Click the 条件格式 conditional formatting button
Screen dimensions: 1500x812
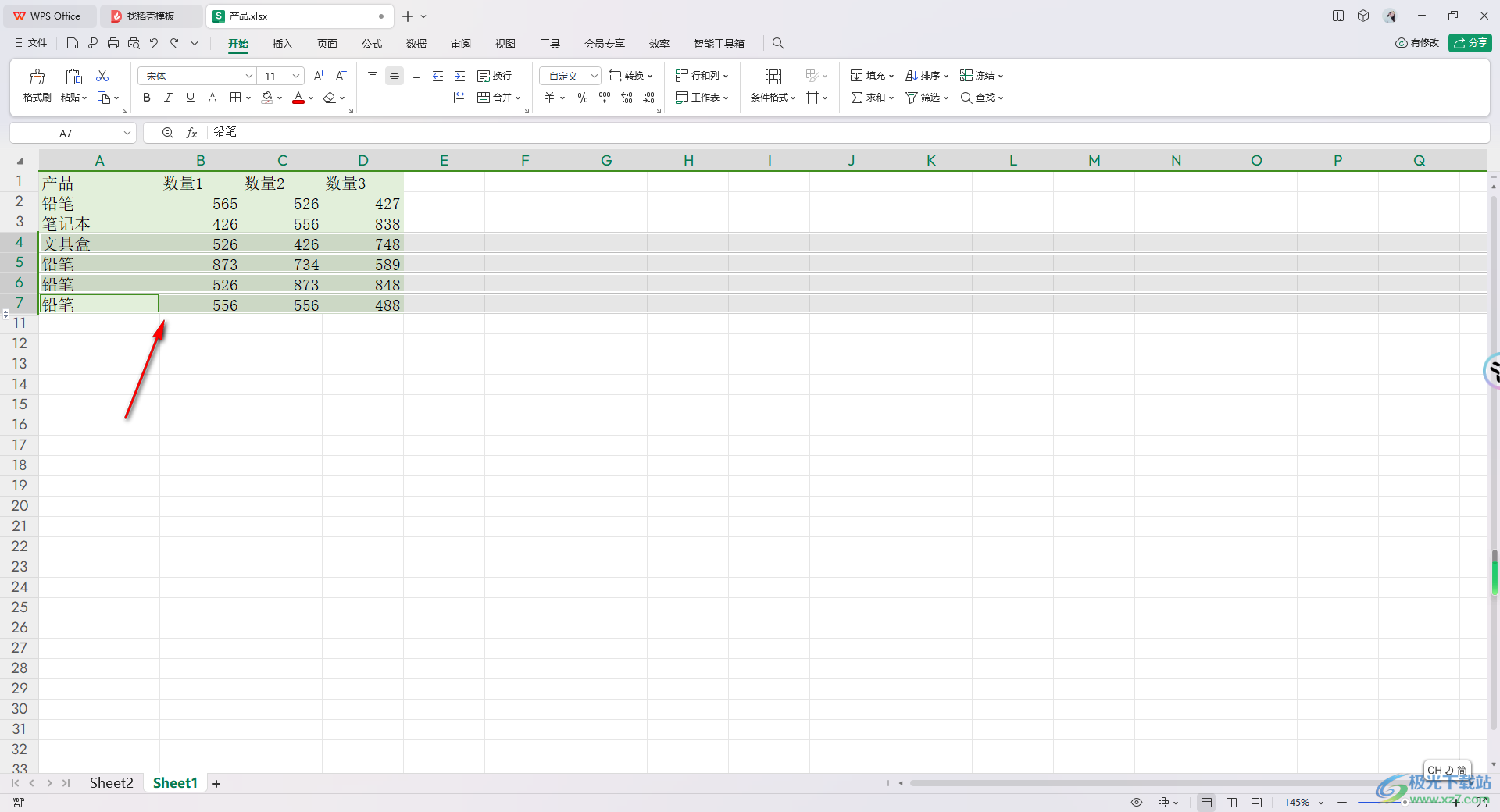pyautogui.click(x=773, y=86)
